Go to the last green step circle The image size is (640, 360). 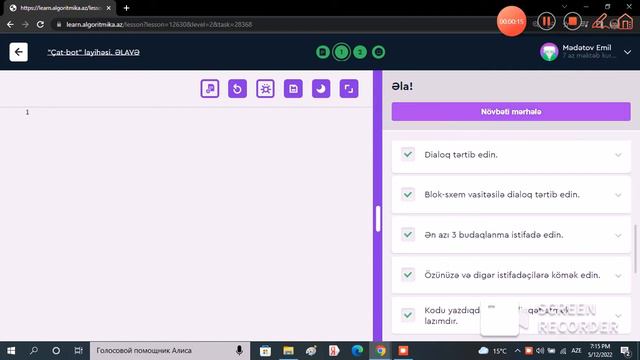click(378, 52)
